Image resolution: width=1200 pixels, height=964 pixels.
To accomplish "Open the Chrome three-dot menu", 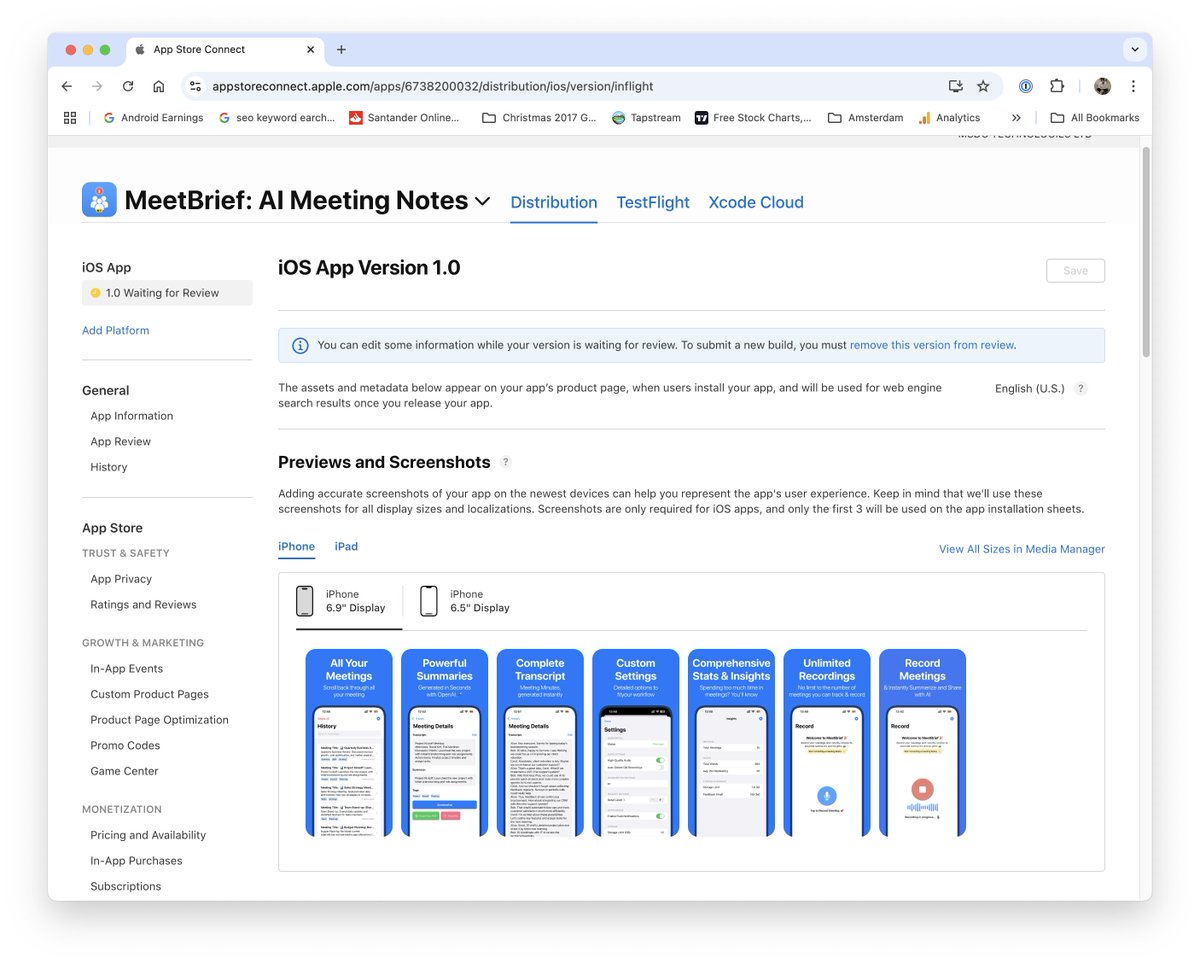I will [x=1133, y=86].
